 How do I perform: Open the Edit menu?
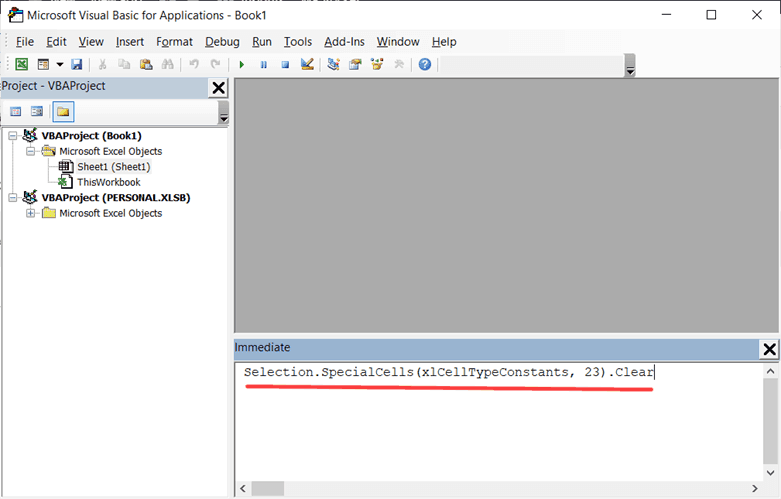[56, 42]
